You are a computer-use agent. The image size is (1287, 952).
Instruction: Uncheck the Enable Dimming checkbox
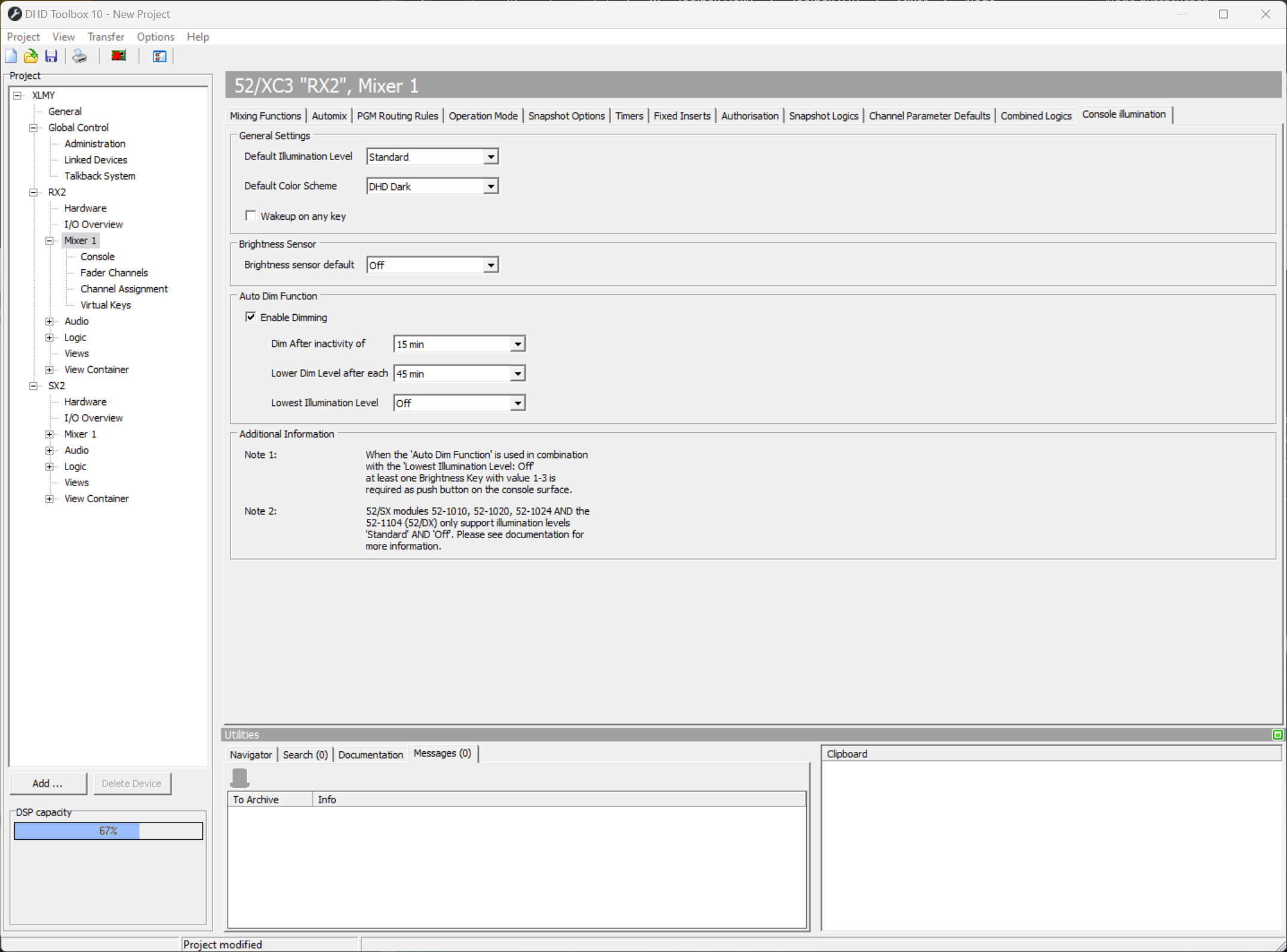pyautogui.click(x=251, y=317)
